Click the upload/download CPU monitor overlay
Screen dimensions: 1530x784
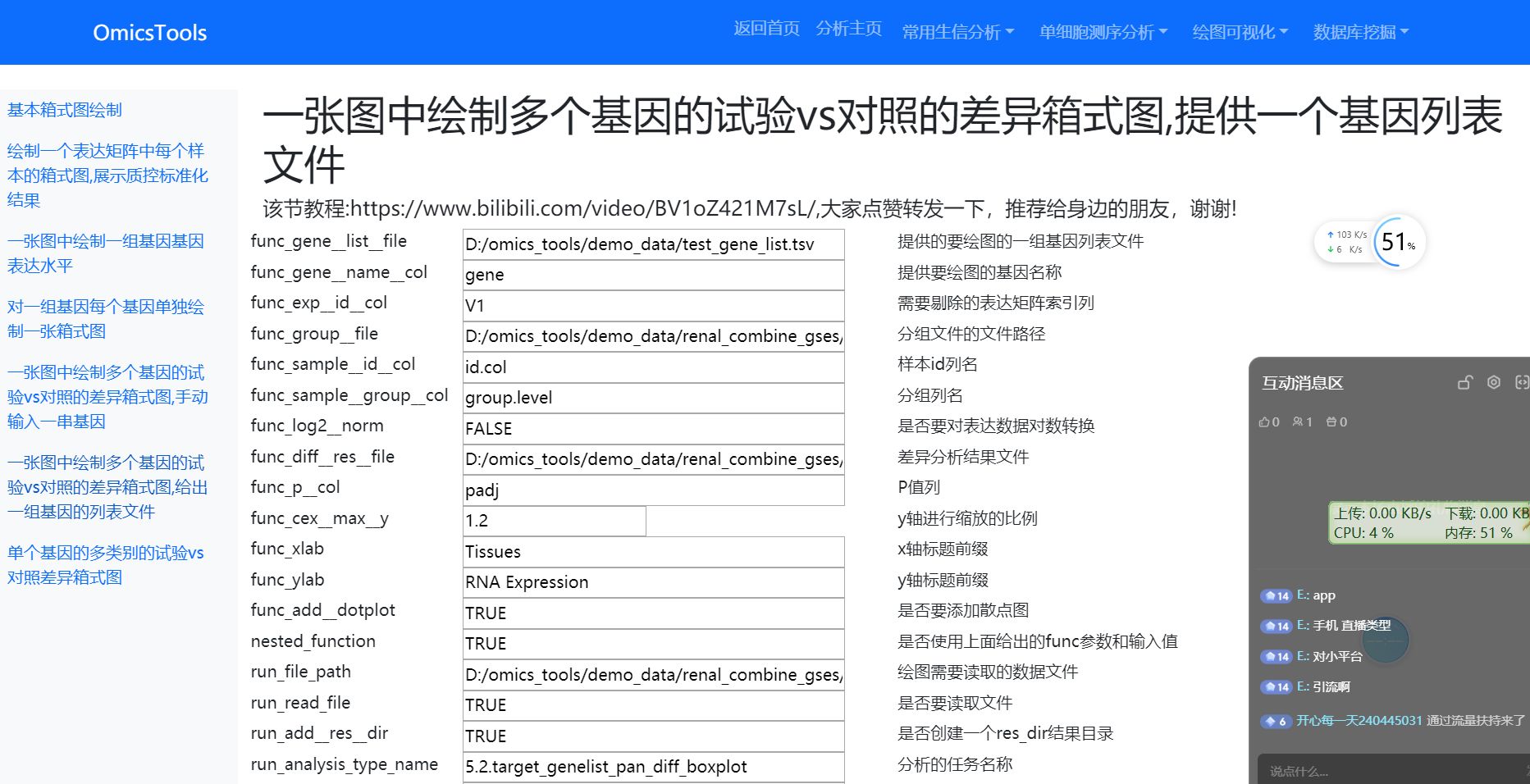[x=1429, y=522]
